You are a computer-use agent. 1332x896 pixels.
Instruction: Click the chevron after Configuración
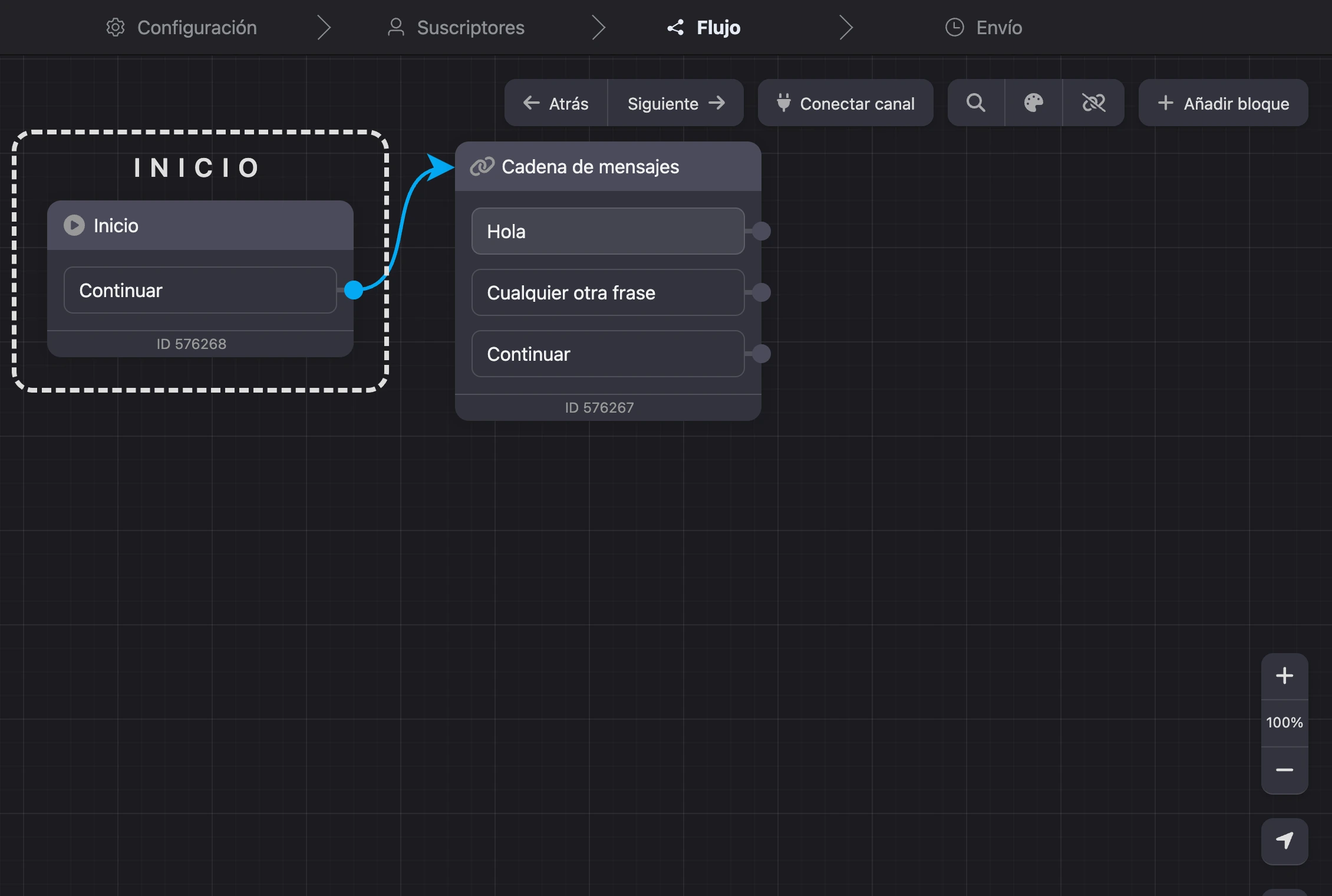click(324, 28)
